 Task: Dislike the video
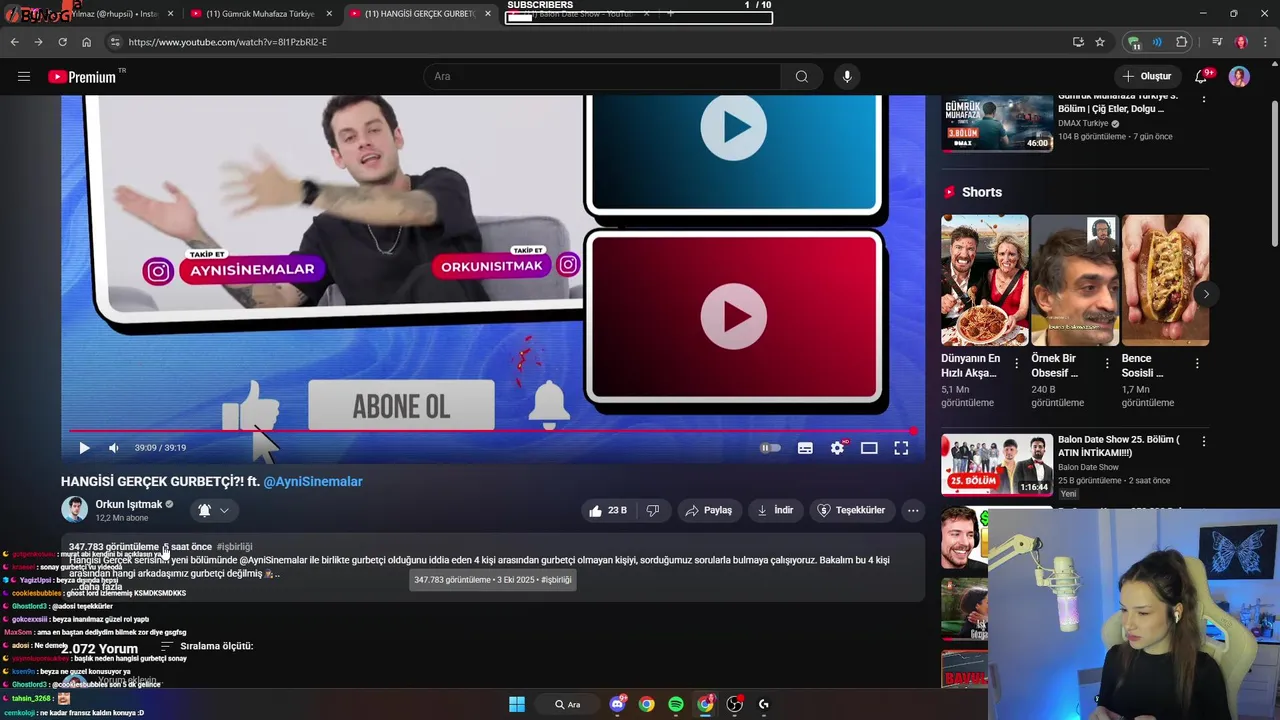(653, 510)
